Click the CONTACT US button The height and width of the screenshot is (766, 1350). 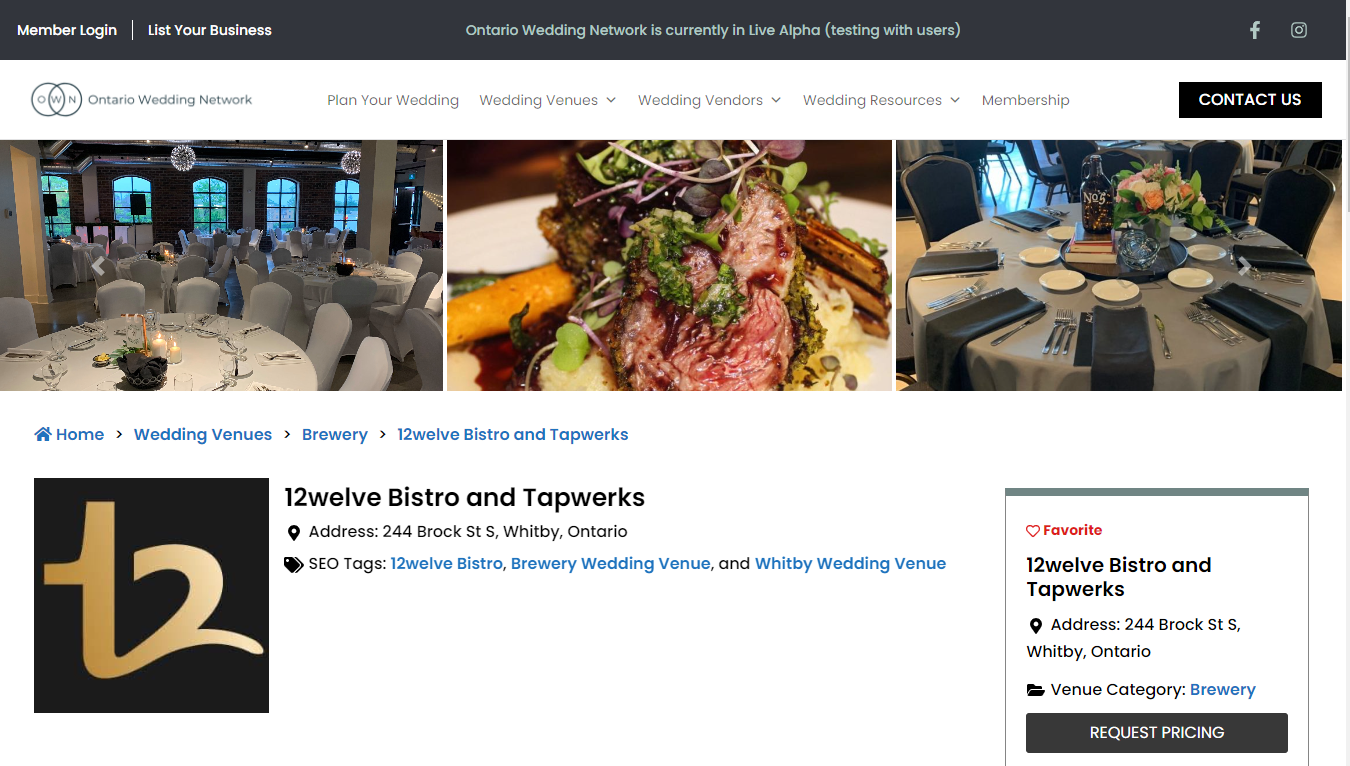(1250, 100)
